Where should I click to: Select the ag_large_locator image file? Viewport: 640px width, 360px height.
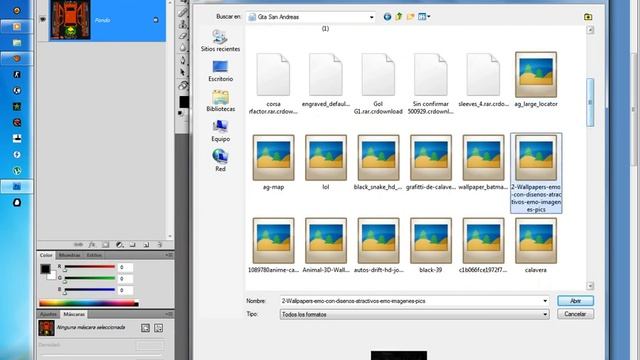tap(536, 80)
